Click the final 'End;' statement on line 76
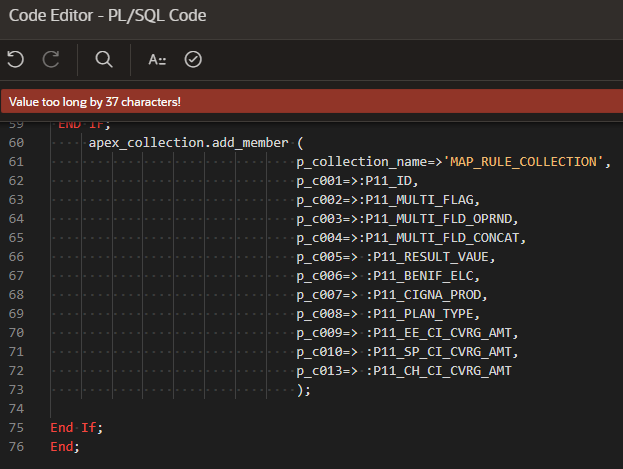 65,447
